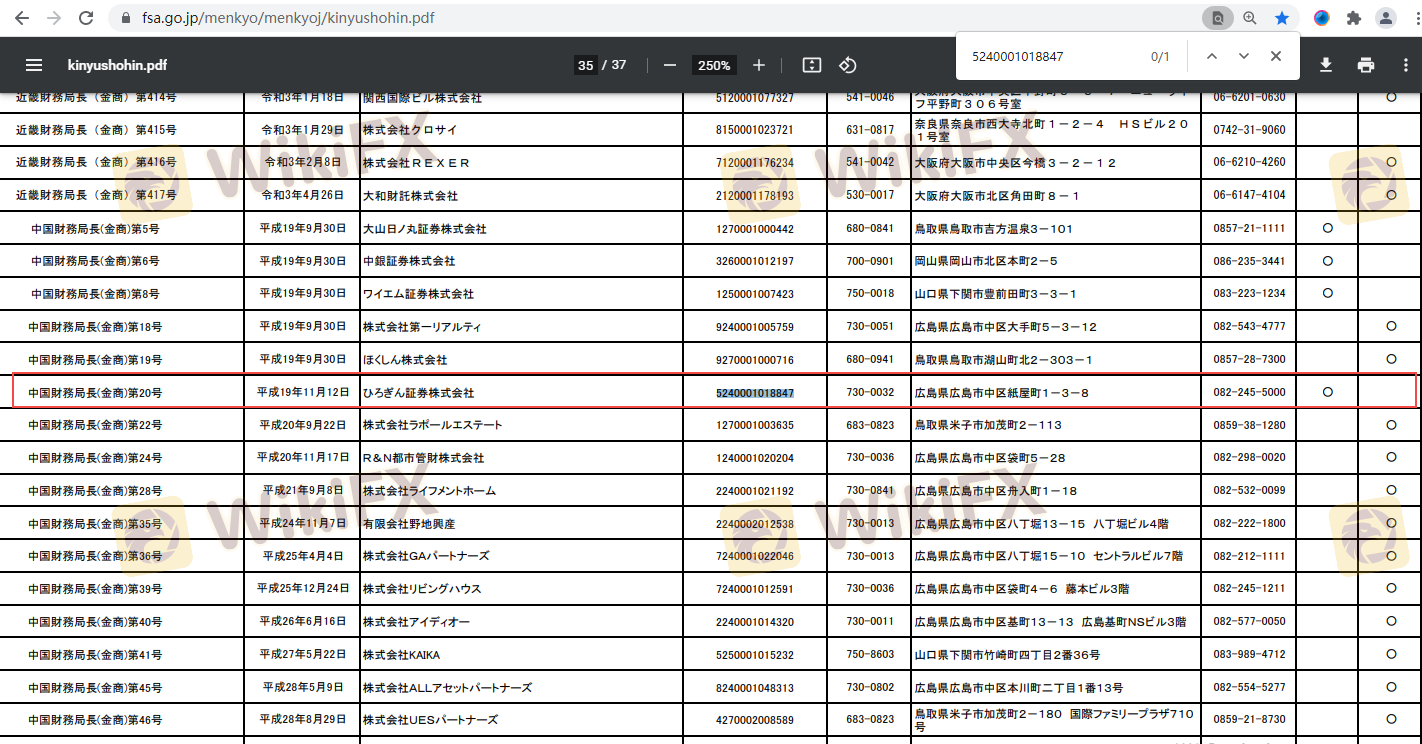Open the Chrome extensions puzzle icon
The image size is (1422, 744).
[x=1354, y=18]
